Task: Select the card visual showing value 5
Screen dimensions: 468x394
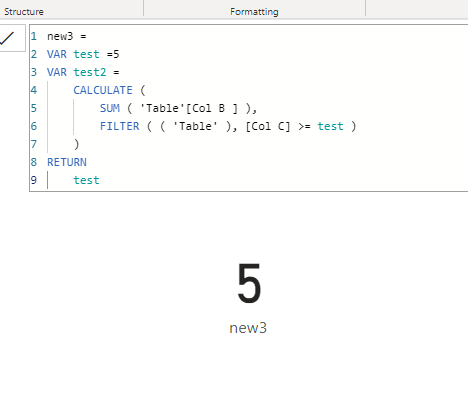Action: [249, 297]
